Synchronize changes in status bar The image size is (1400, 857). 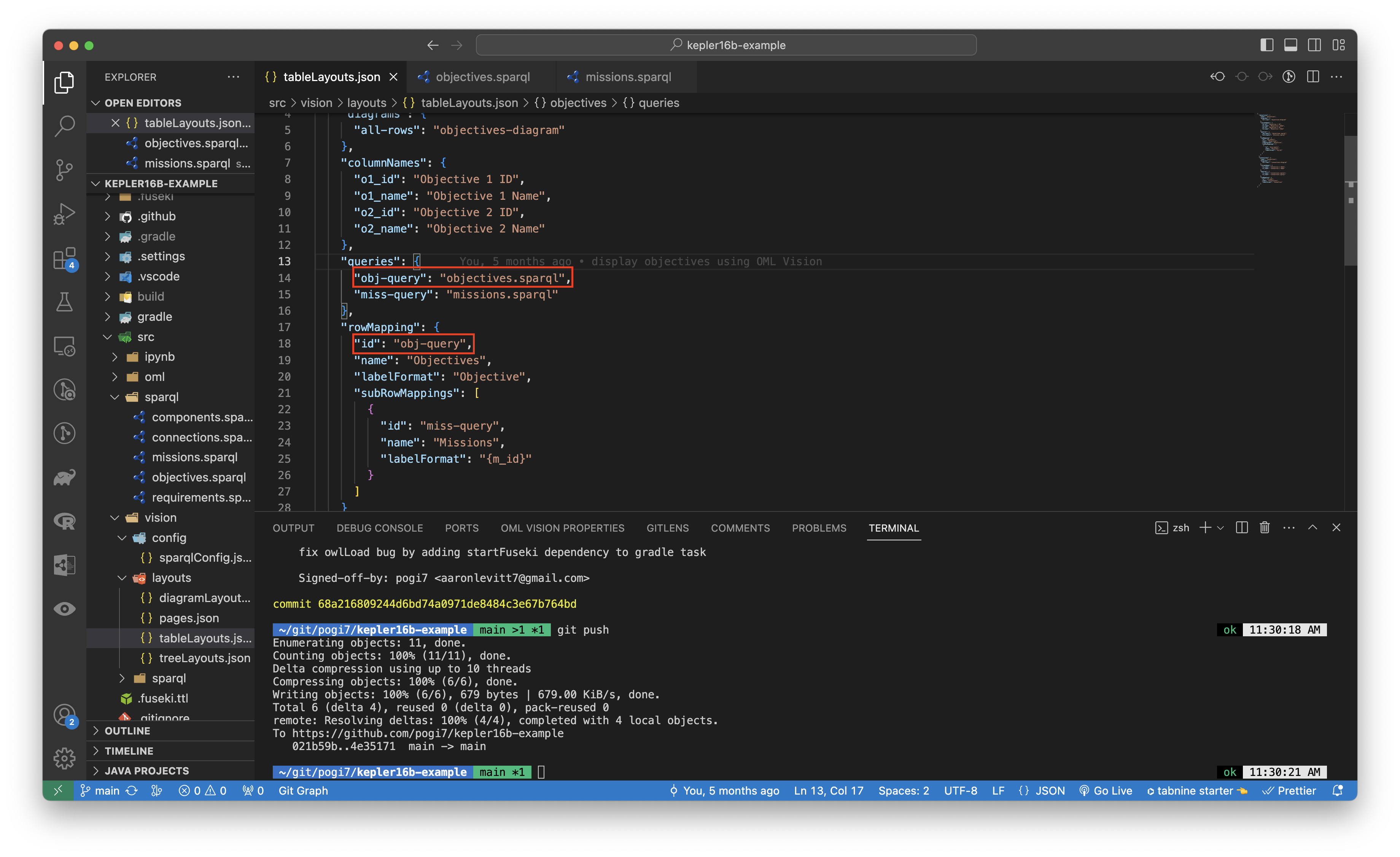(132, 790)
